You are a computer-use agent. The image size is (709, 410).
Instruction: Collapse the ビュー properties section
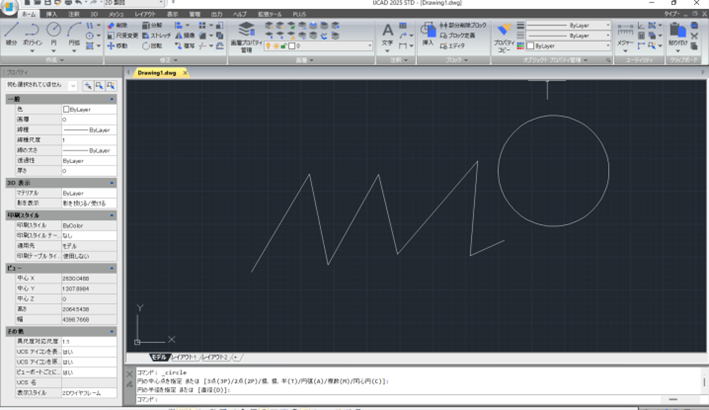point(112,268)
